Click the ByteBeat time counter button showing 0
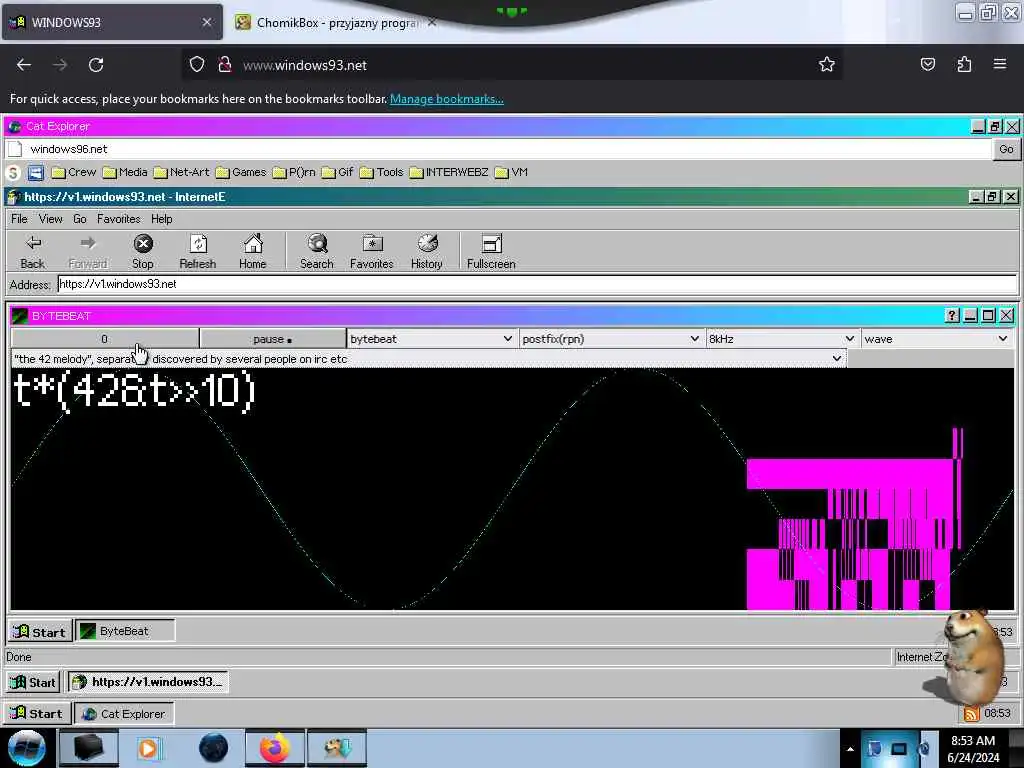The image size is (1024, 768). 104,339
